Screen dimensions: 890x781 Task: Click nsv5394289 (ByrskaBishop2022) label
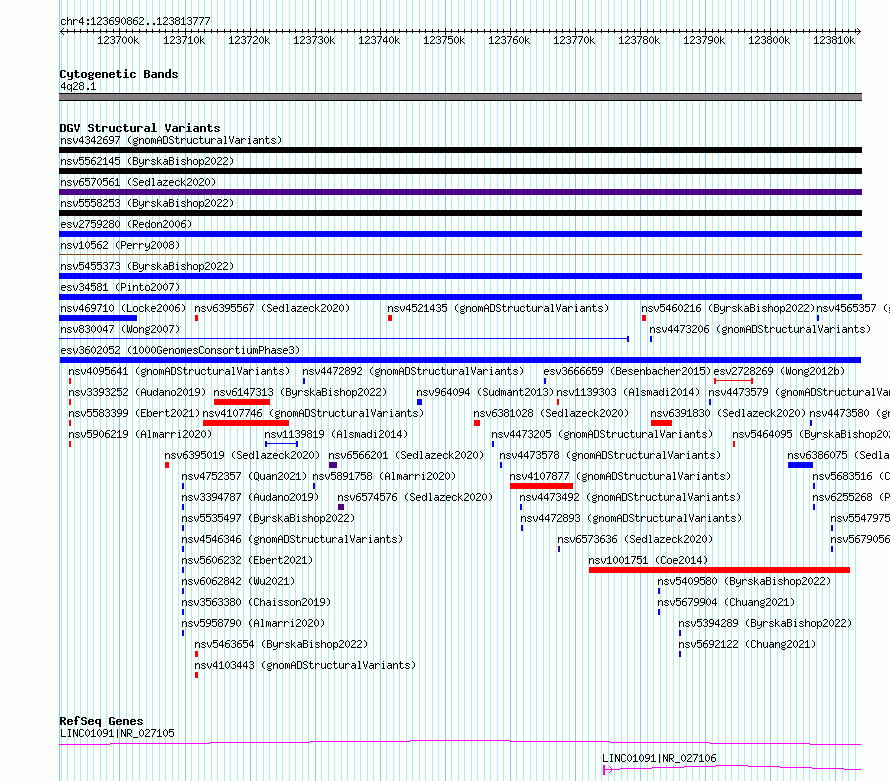pos(765,623)
